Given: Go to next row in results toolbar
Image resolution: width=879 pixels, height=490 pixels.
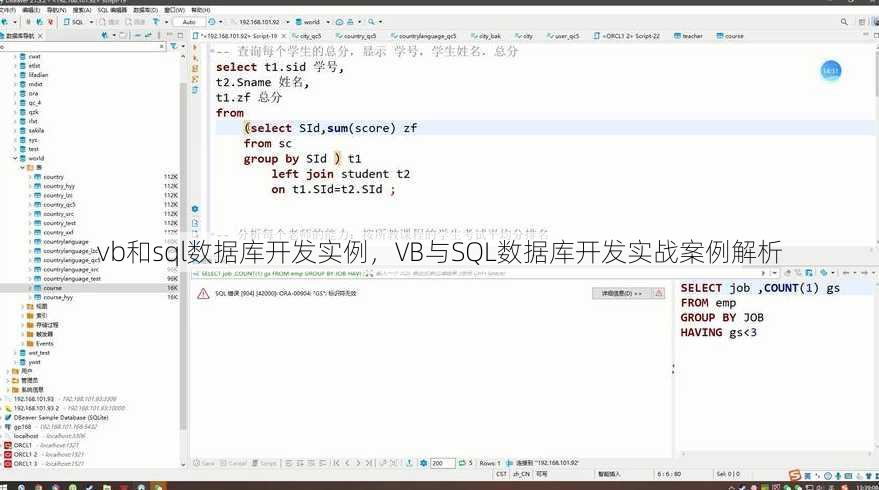Looking at the screenshot, I should pos(358,463).
